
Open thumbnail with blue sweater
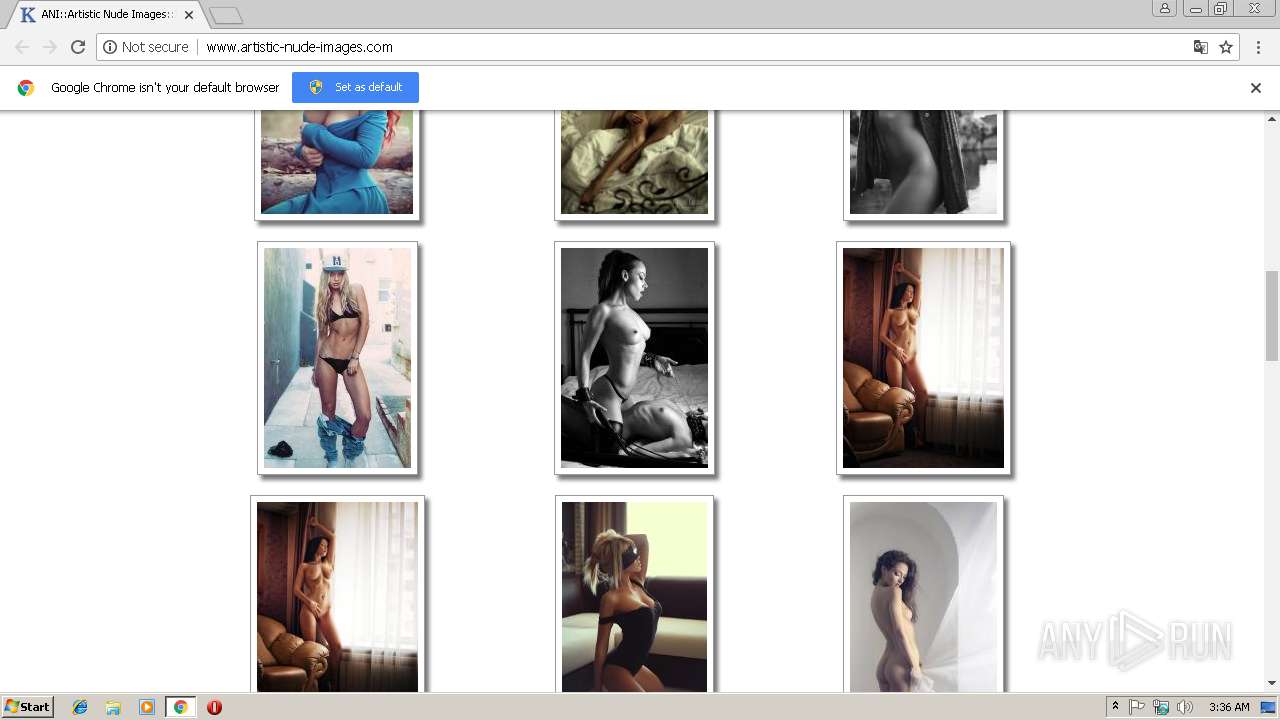pos(337,163)
